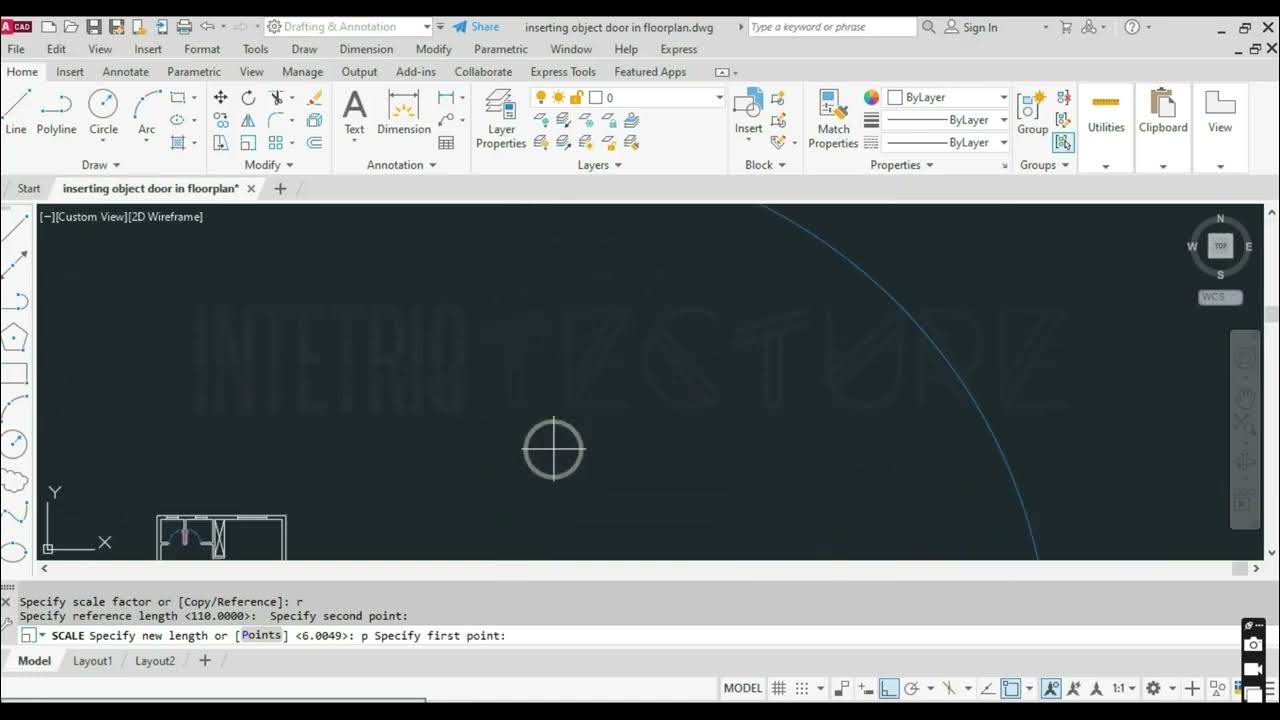
Task: Click Sign In
Action: pos(971,27)
